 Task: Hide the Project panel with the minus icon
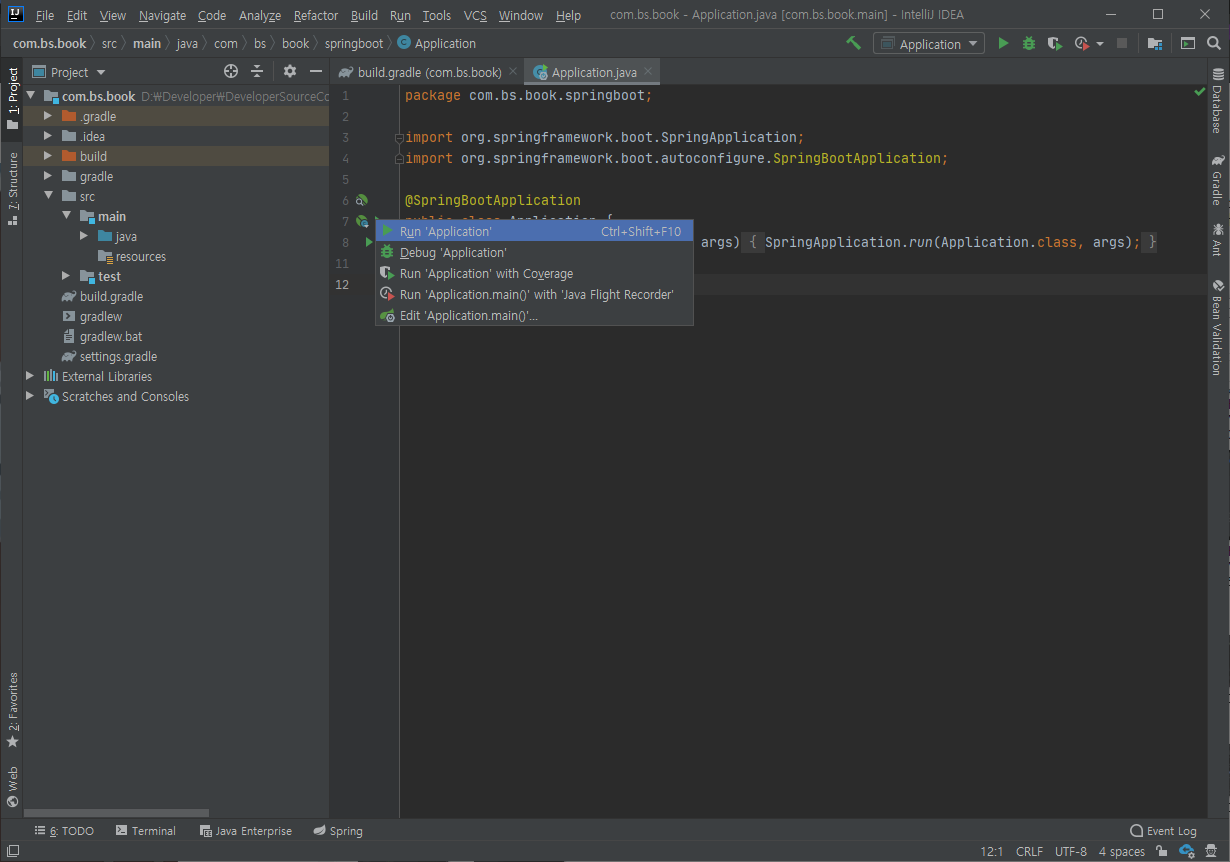(x=316, y=71)
